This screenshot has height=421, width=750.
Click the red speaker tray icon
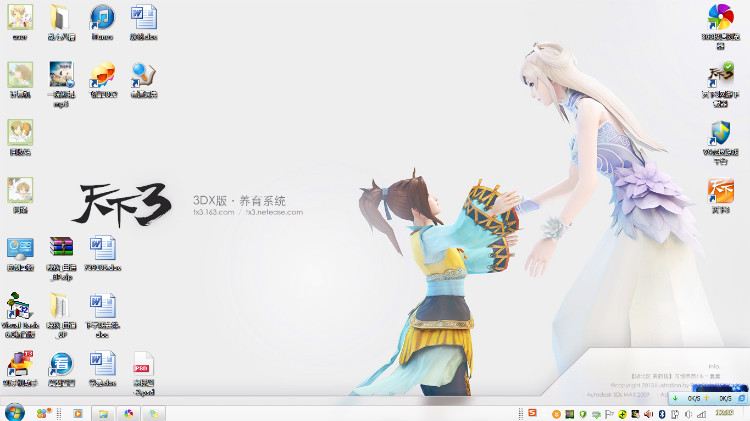[x=649, y=414]
